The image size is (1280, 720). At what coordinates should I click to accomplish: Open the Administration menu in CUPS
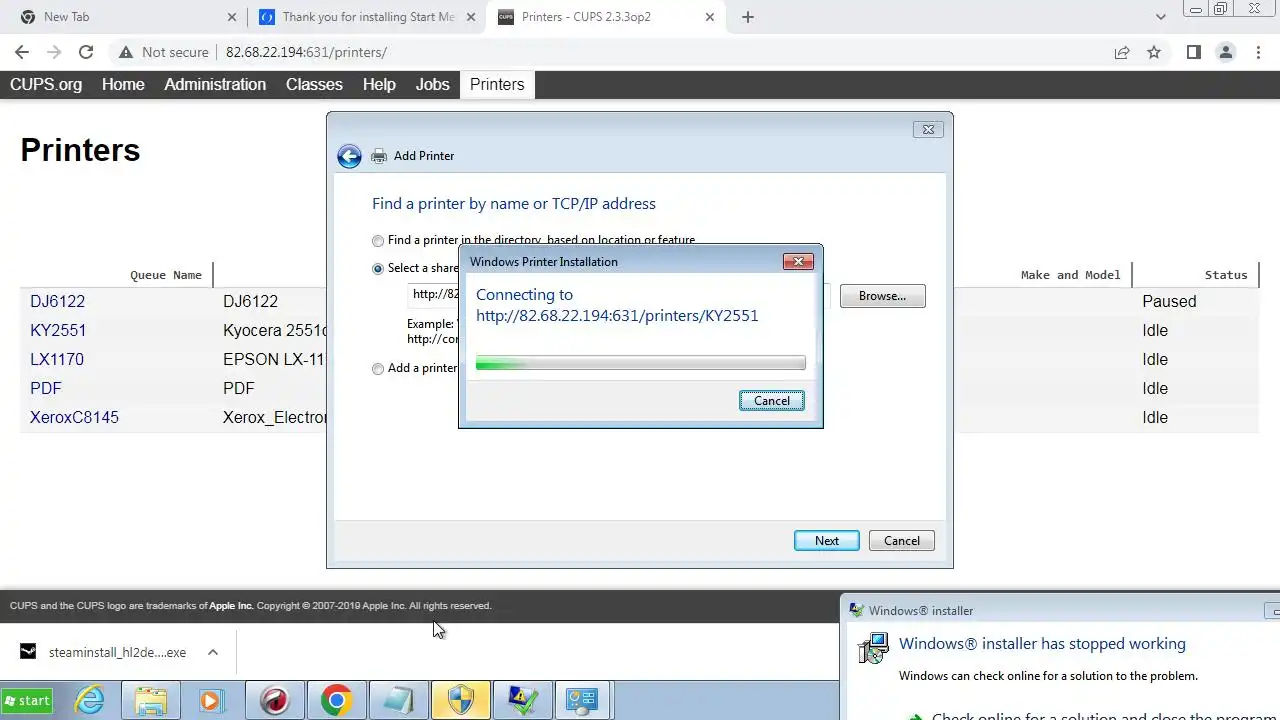(x=215, y=85)
